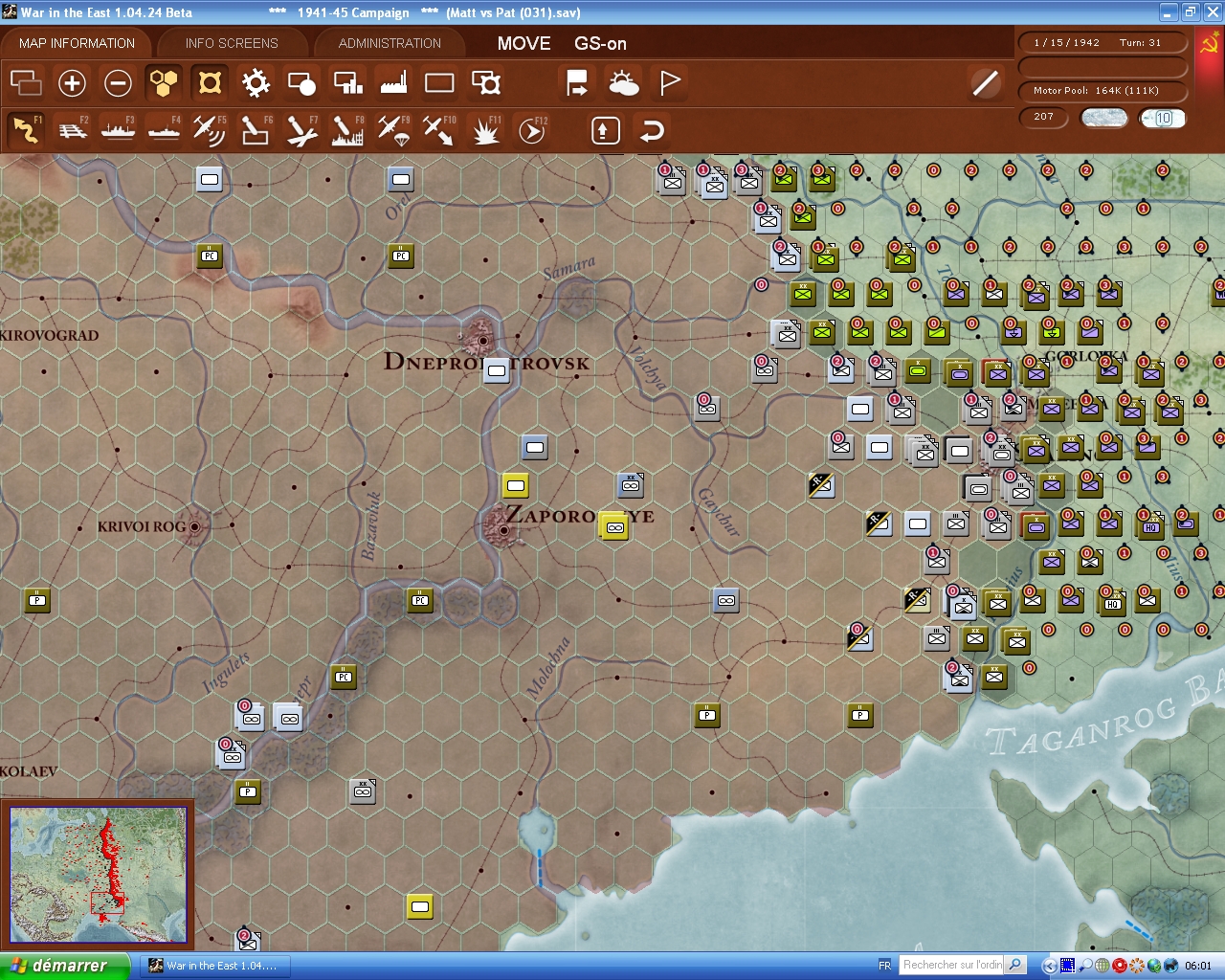Click the GS-on status label

click(x=600, y=43)
